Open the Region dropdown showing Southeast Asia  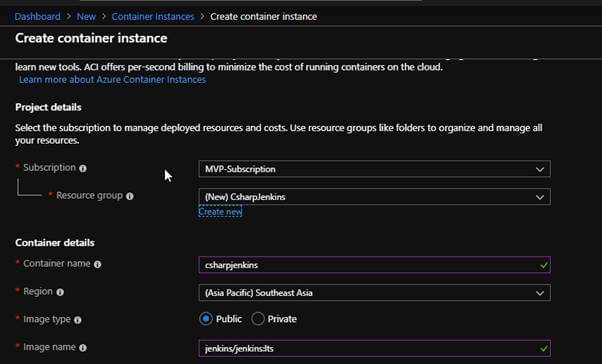tap(374, 293)
